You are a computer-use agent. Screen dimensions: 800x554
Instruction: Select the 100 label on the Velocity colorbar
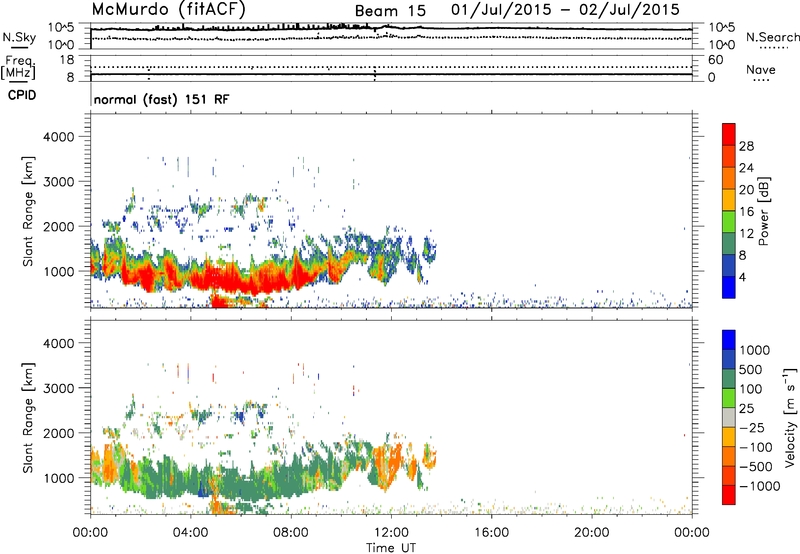coord(751,389)
